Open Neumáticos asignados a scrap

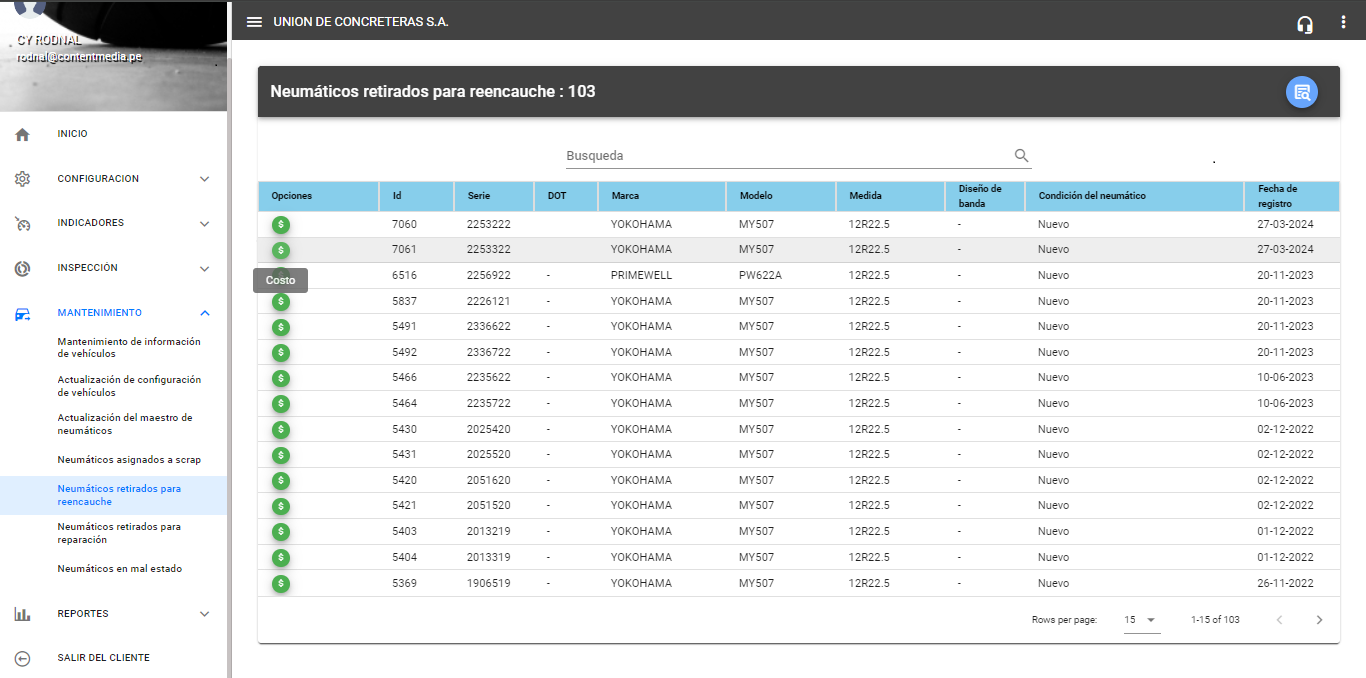coord(129,460)
